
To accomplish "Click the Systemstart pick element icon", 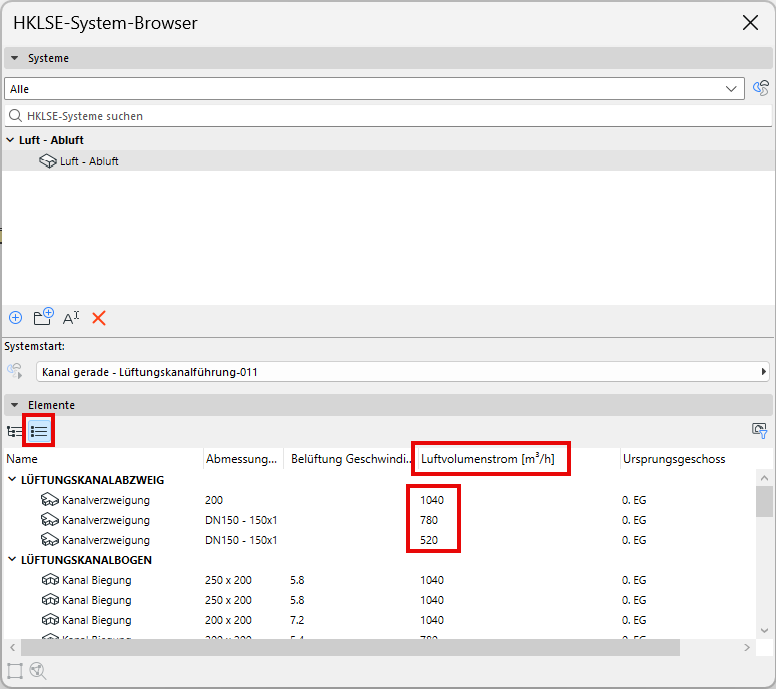I will coord(15,371).
